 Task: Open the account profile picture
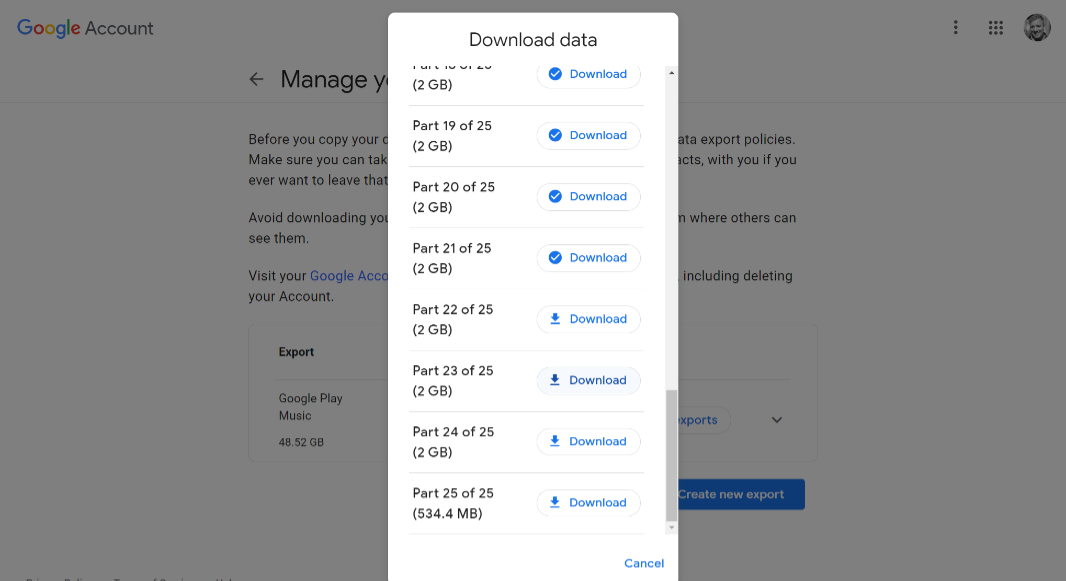[x=1037, y=28]
